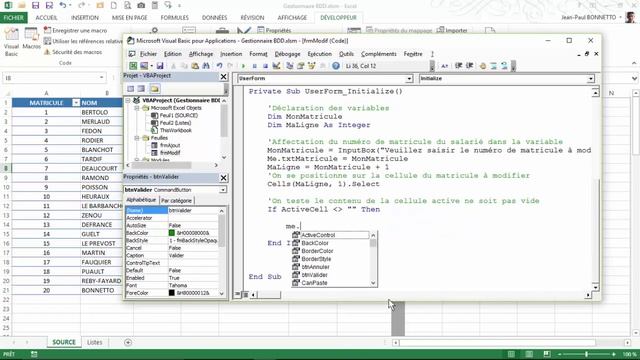Open the UserForm object dropdown in the code window
Image resolution: width=640 pixels, height=360 pixels.
[x=409, y=79]
